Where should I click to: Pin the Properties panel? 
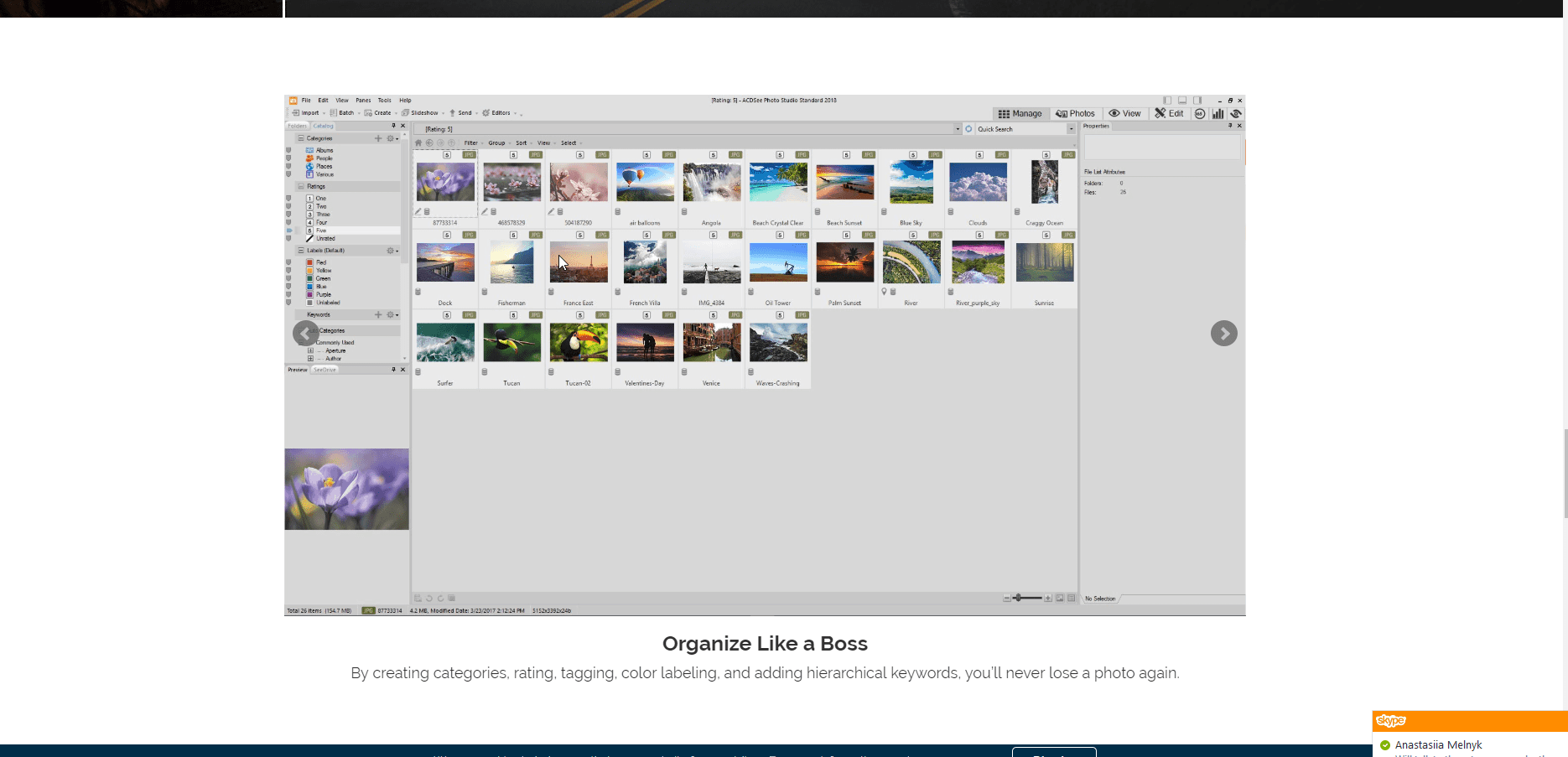click(1230, 126)
